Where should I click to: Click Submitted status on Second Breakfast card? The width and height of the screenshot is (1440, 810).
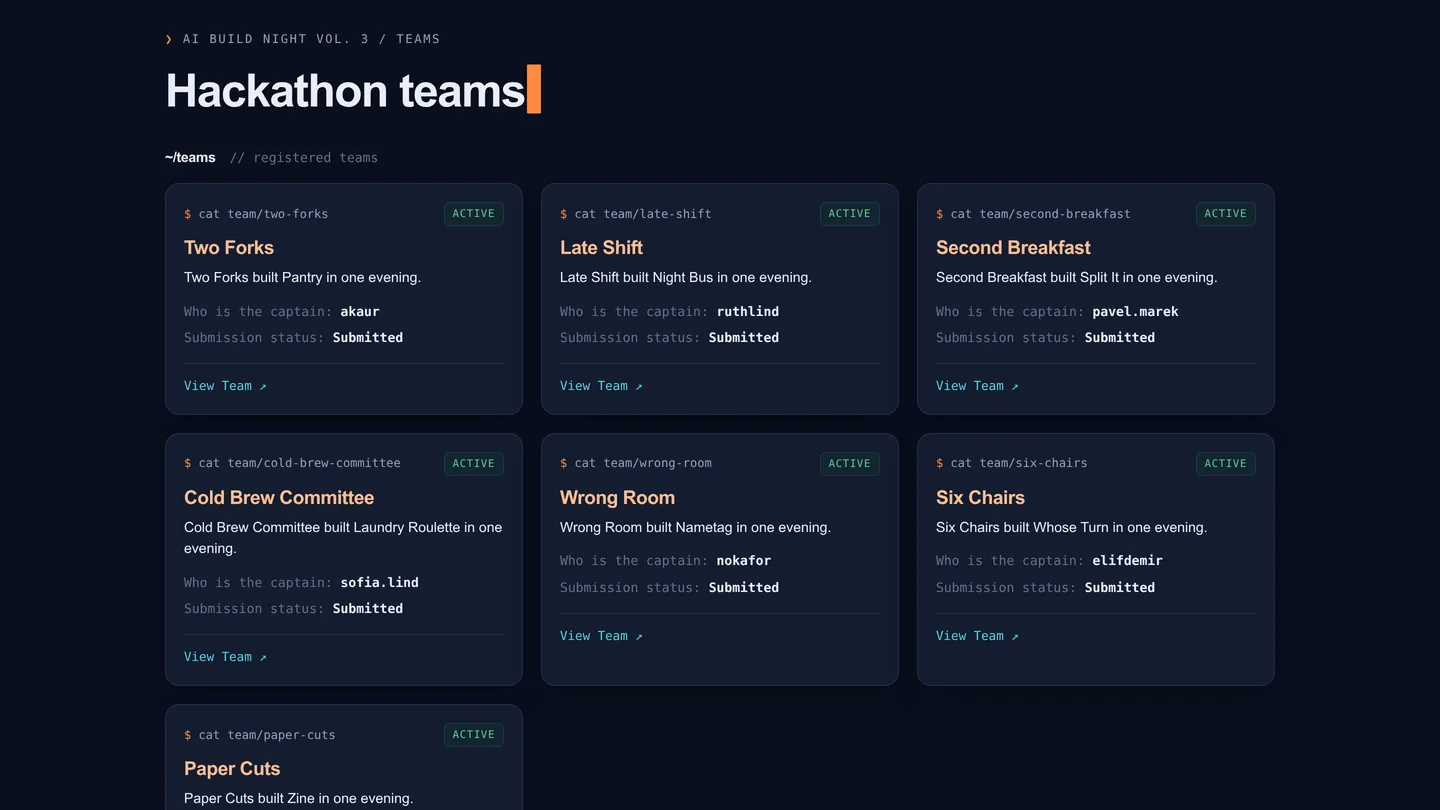(1120, 338)
